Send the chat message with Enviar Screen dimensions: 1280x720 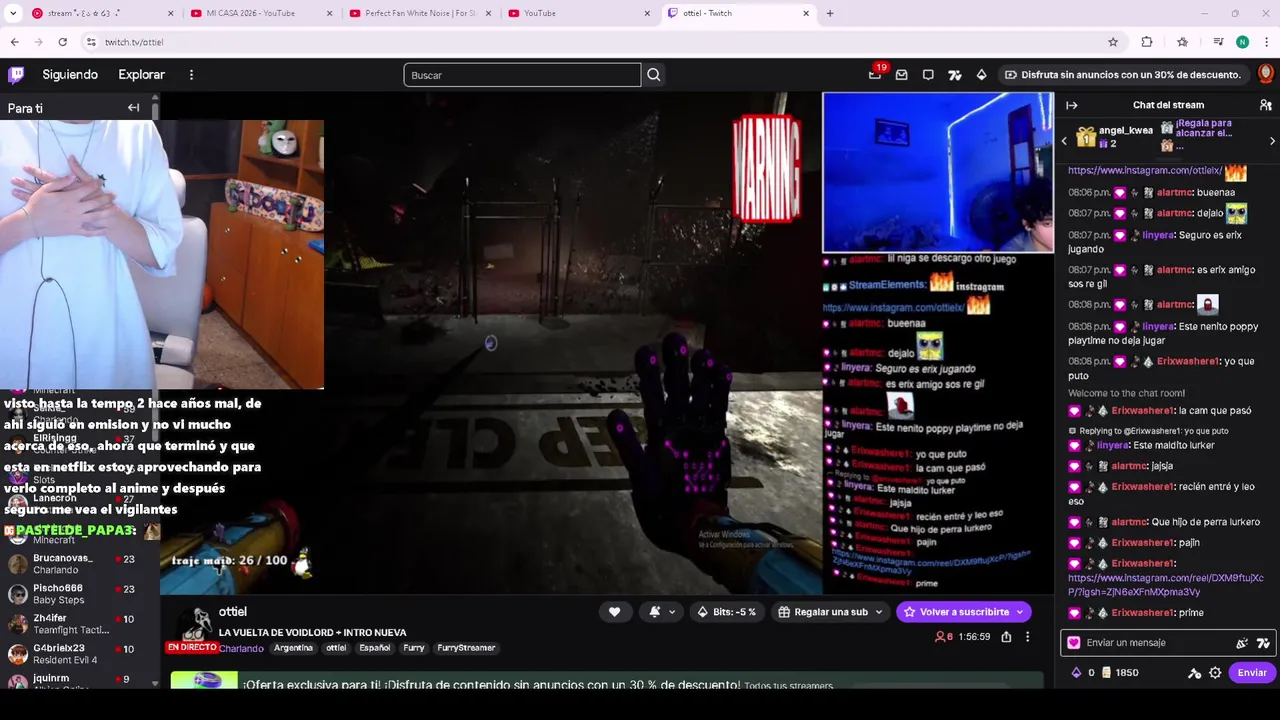1252,673
